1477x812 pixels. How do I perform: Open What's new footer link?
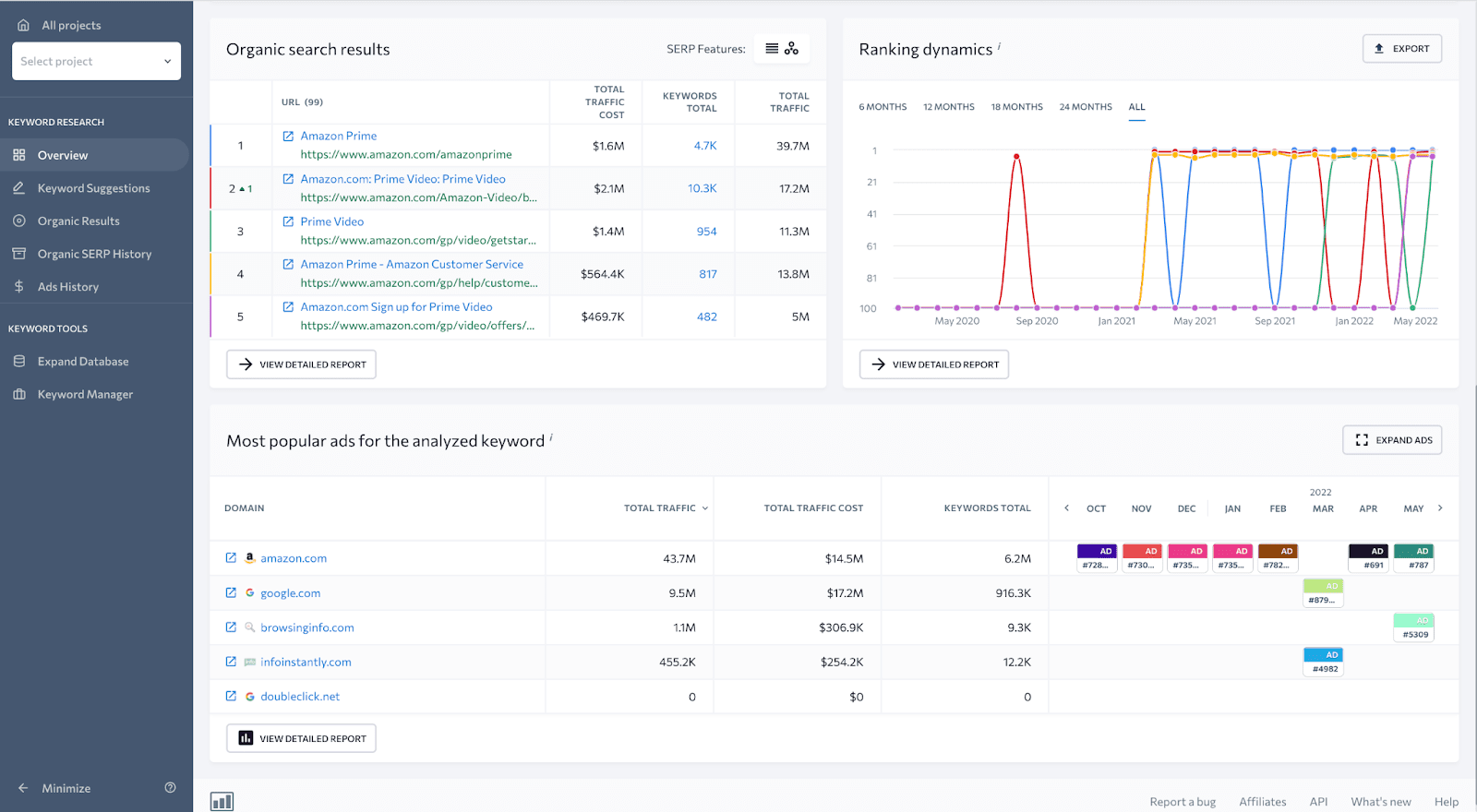(1381, 802)
